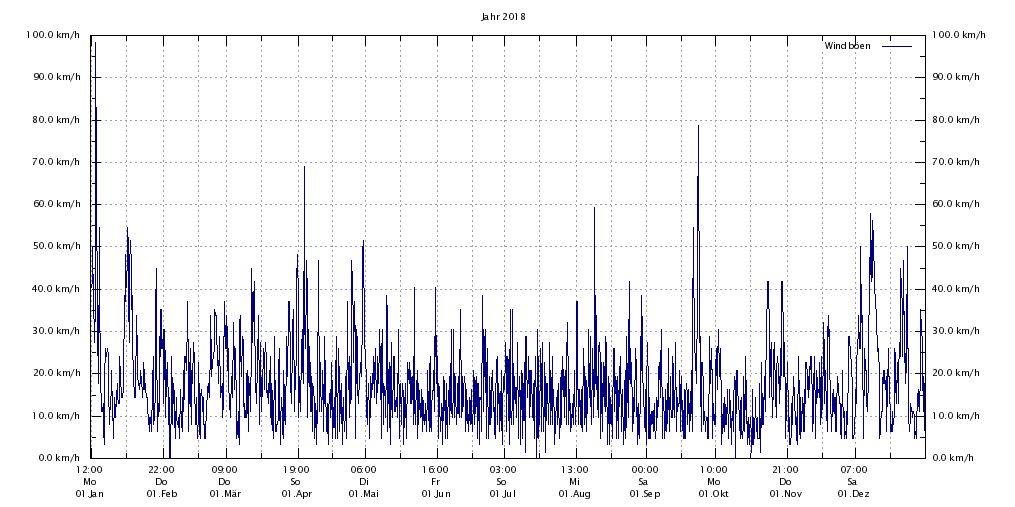Select the Windboen legend label
Screen dimensions: 1015x507
coord(848,47)
